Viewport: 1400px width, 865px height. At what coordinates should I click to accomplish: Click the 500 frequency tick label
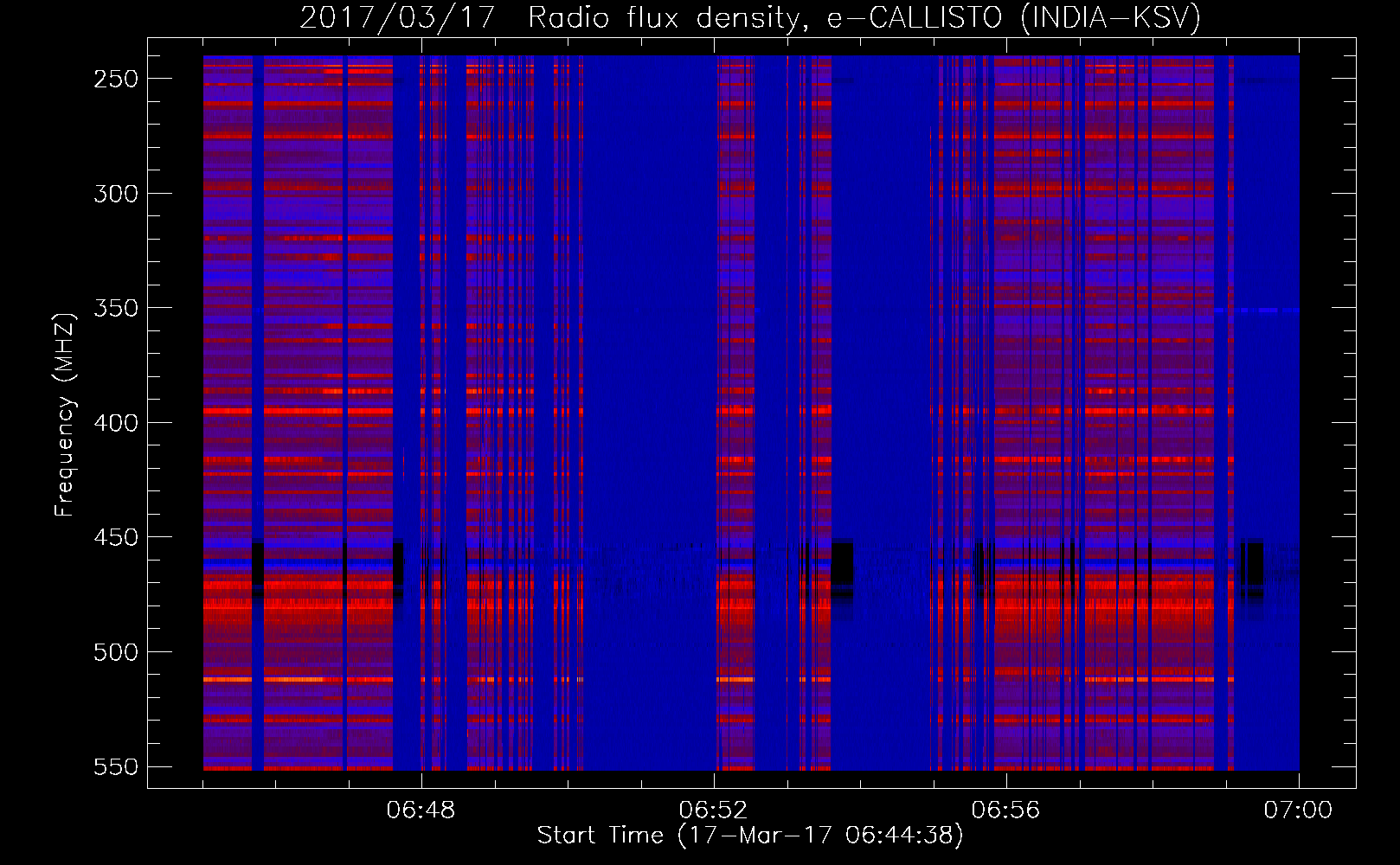116,652
